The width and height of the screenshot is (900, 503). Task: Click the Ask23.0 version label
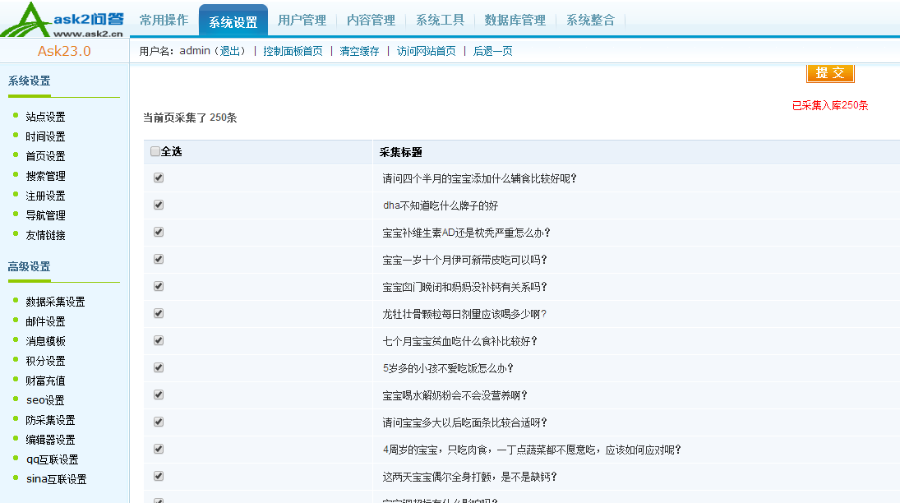coord(64,51)
